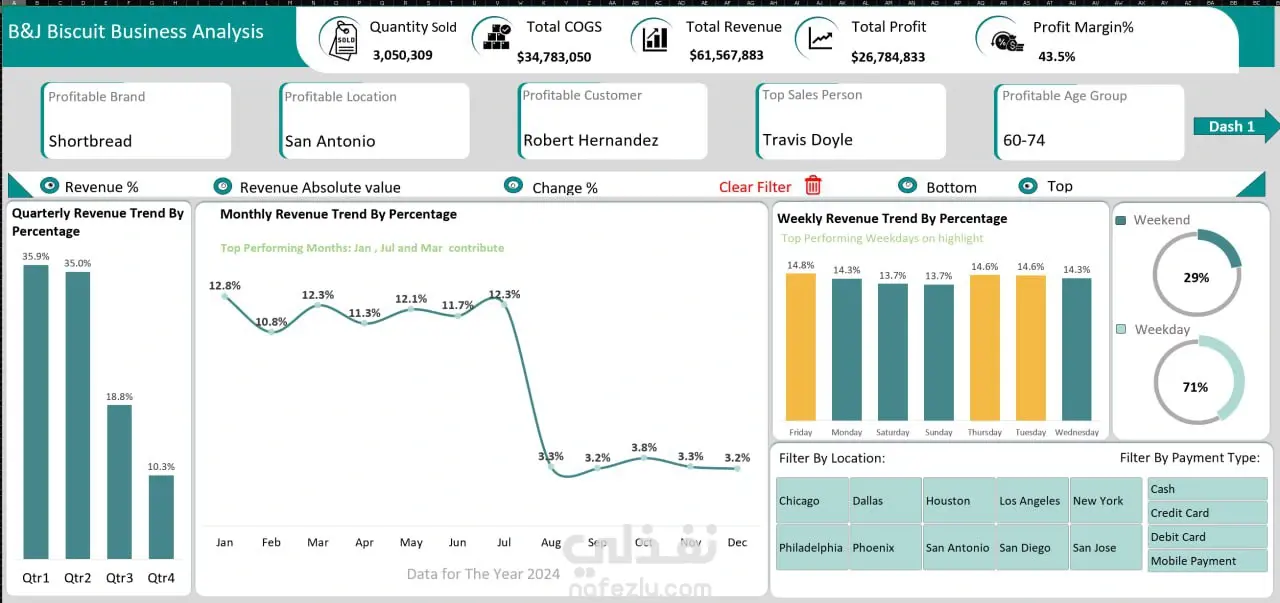Click the 12.3% Jul data point label

(504, 294)
